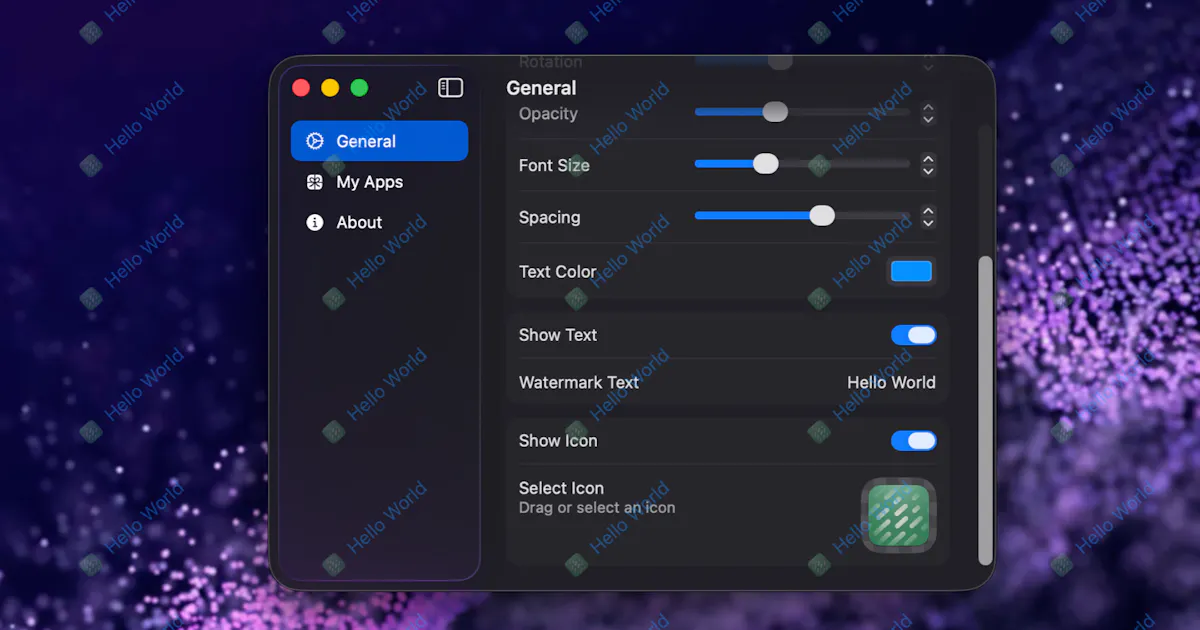This screenshot has height=630, width=1200.
Task: Click the Font Size stepper arrows
Action: click(x=928, y=164)
